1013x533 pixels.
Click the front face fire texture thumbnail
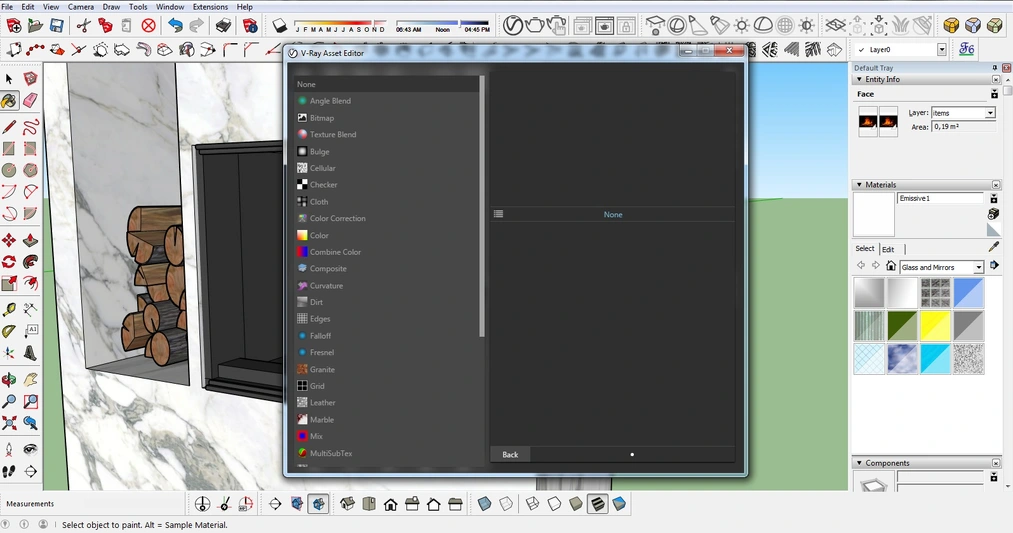pos(868,121)
